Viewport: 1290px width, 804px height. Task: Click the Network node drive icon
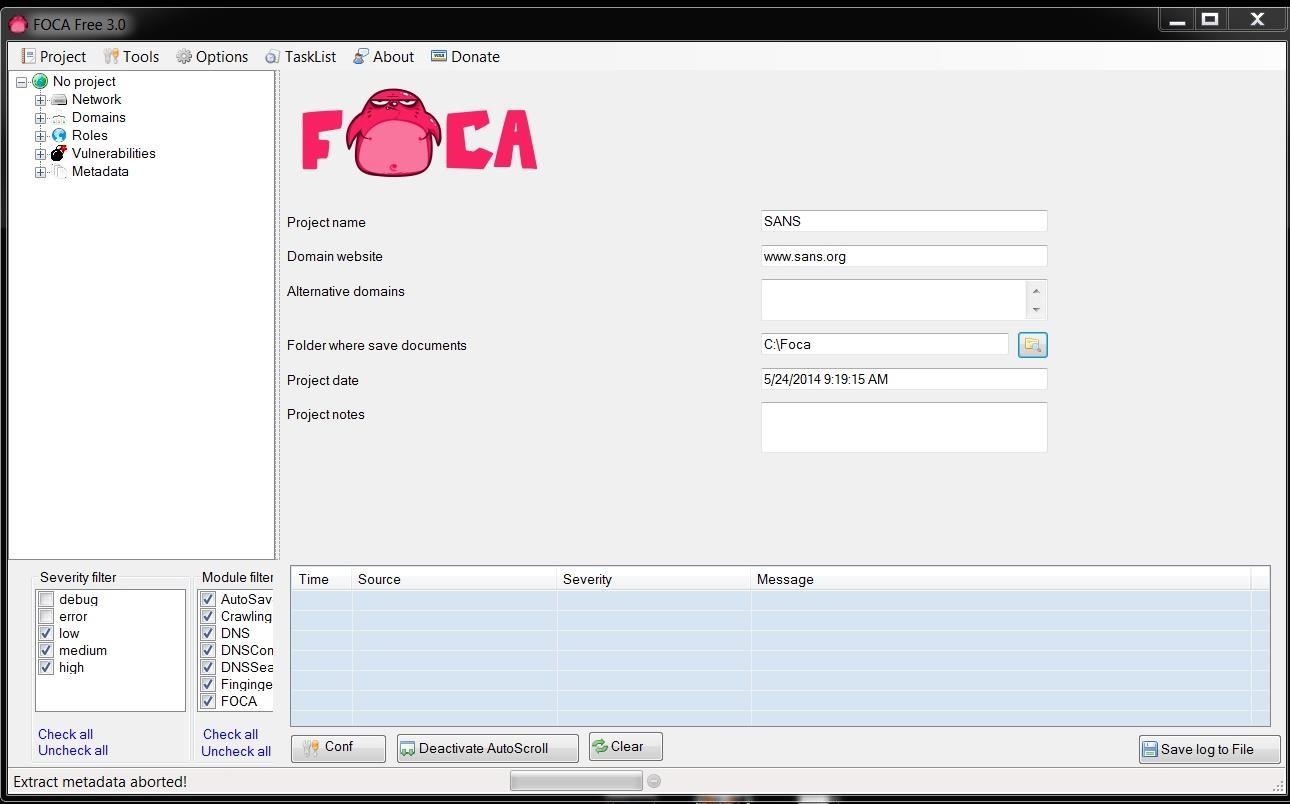(x=59, y=100)
